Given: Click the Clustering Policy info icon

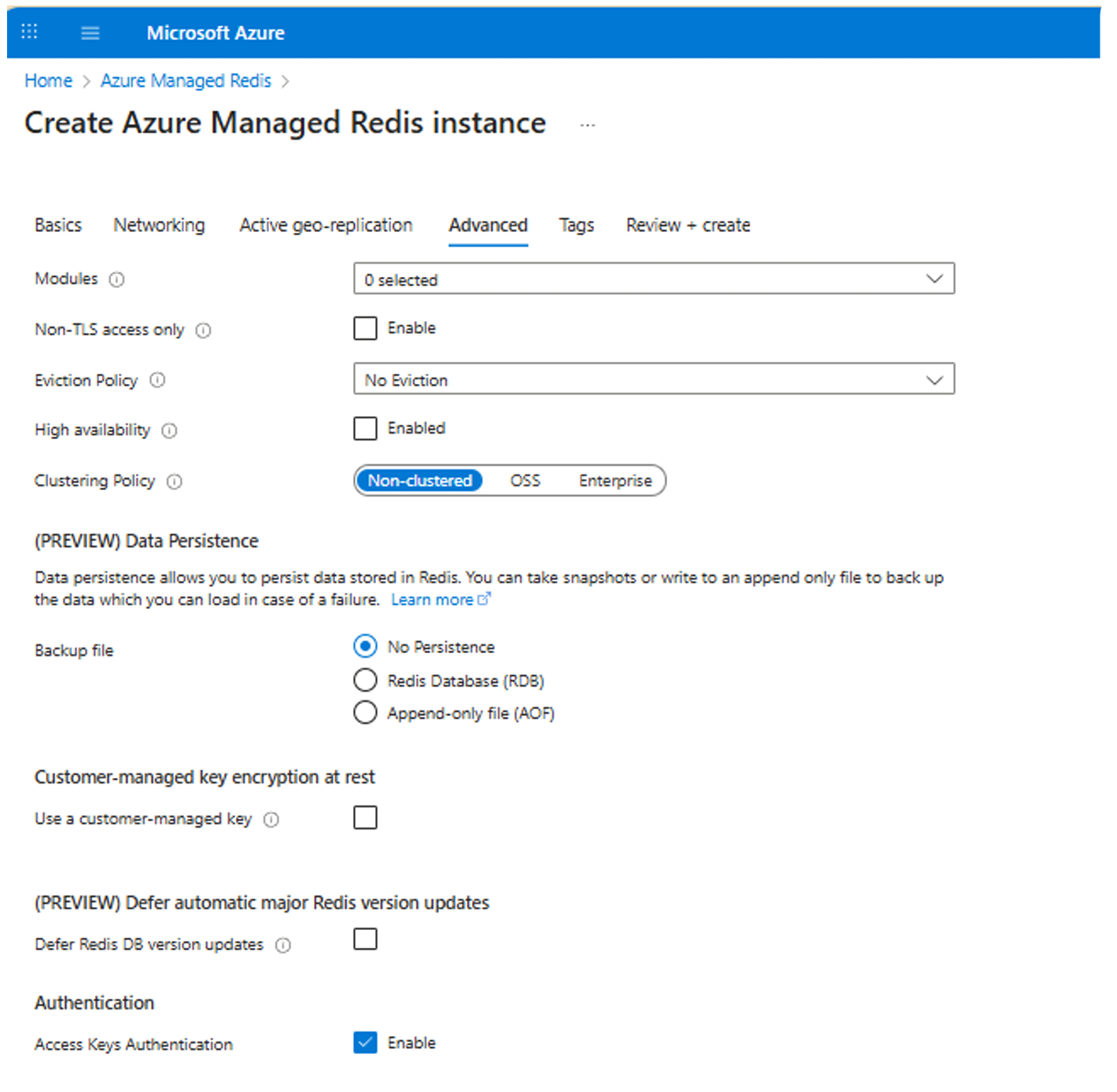Looking at the screenshot, I should click(175, 481).
